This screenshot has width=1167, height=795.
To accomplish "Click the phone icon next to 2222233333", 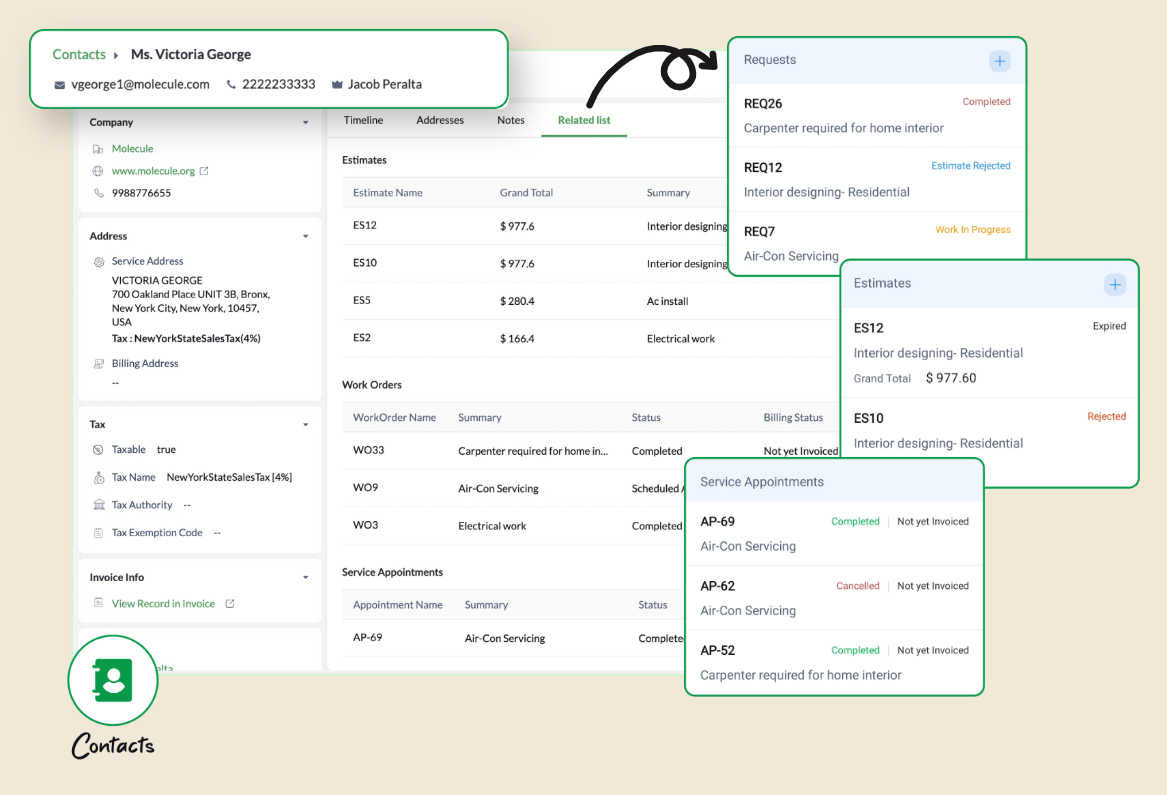I will [232, 85].
